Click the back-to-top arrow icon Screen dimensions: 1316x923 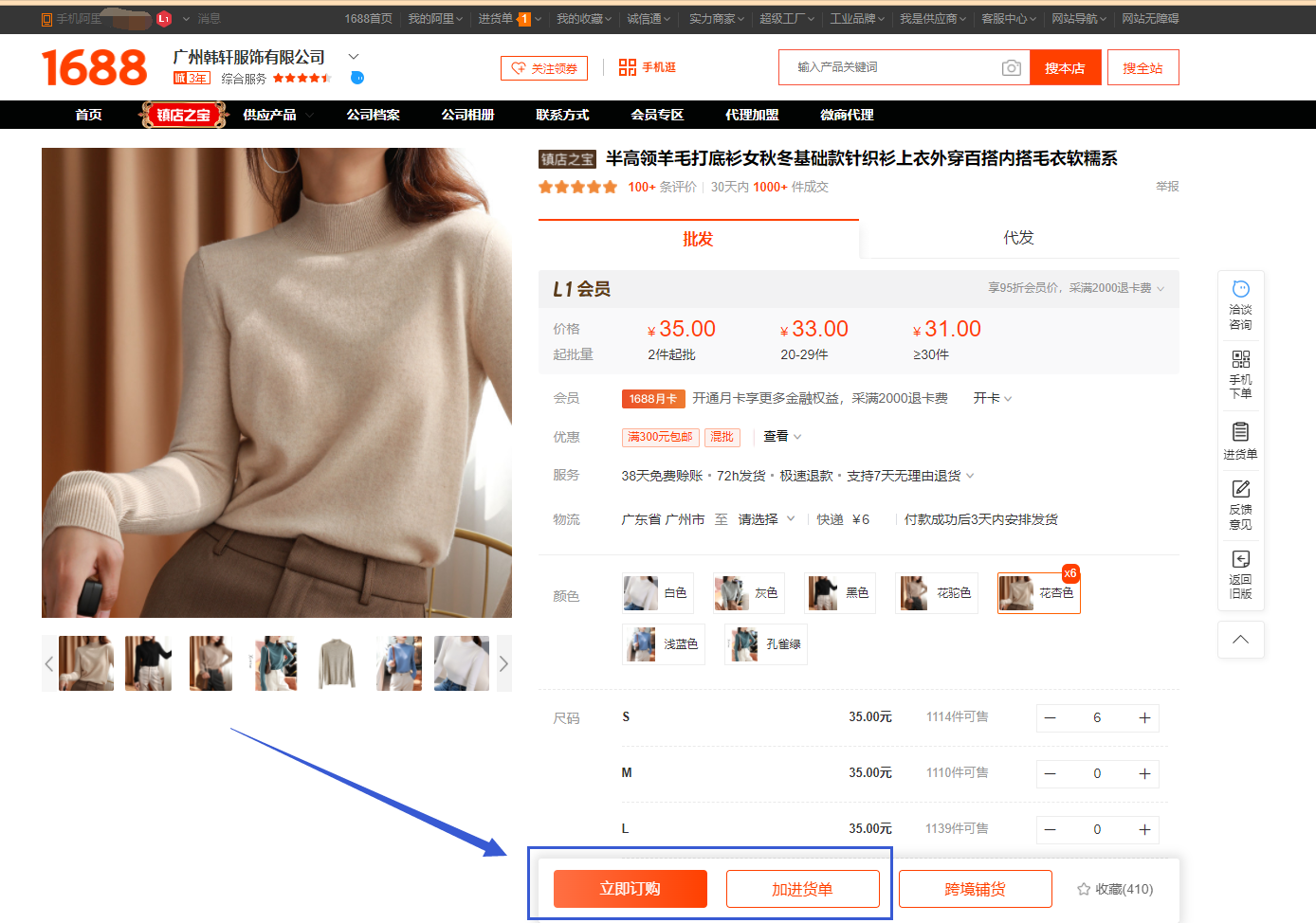click(x=1240, y=639)
